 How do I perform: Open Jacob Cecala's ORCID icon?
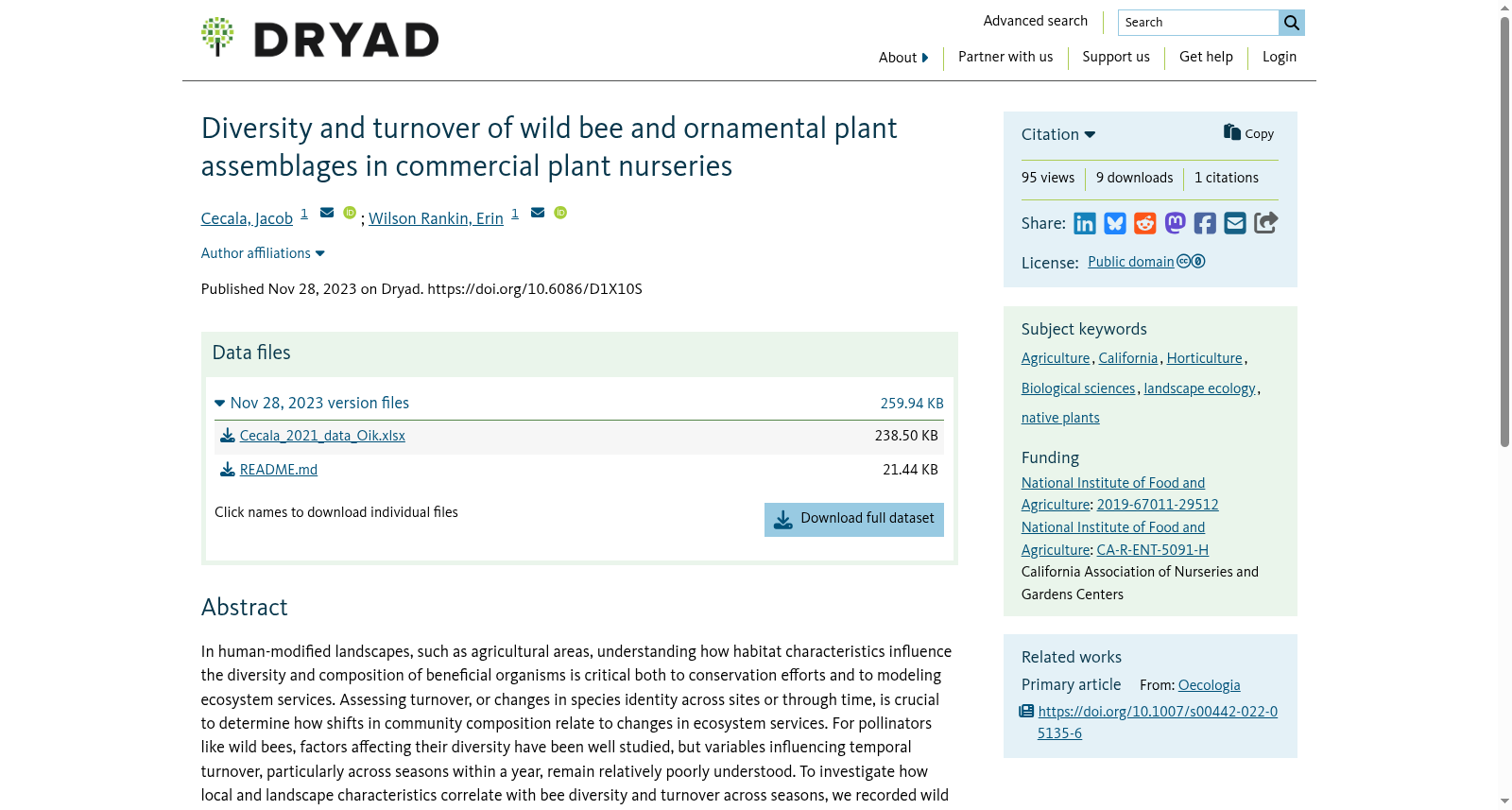pyautogui.click(x=350, y=213)
